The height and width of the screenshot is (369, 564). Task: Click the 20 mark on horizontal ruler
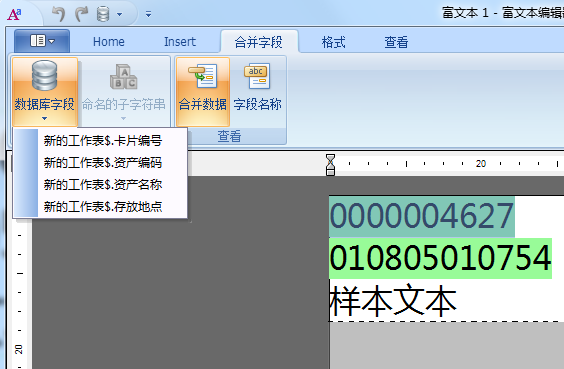click(x=481, y=164)
